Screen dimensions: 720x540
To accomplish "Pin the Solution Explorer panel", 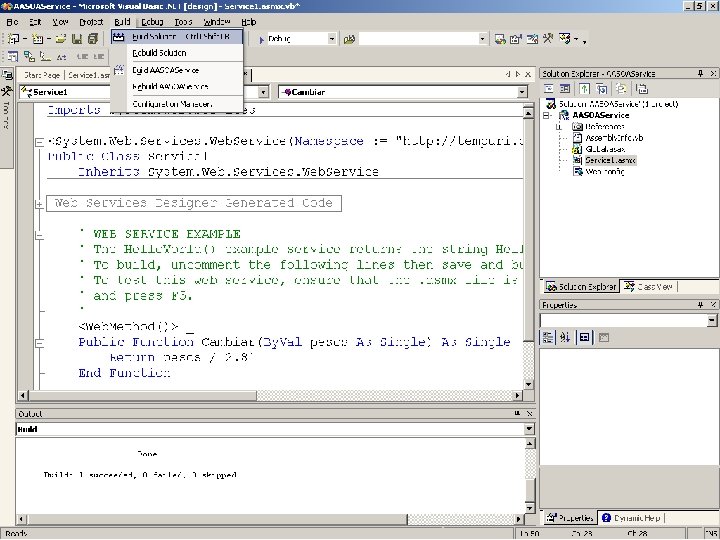I will (701, 73).
